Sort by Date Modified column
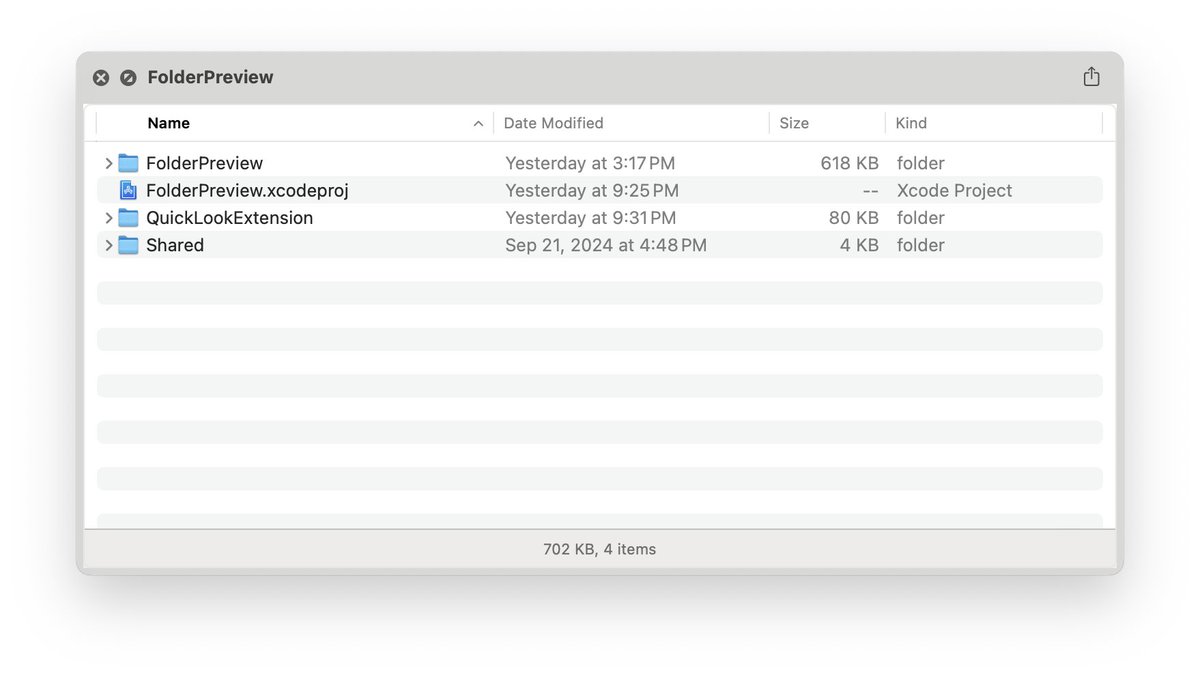This screenshot has height=676, width=1200. (553, 123)
